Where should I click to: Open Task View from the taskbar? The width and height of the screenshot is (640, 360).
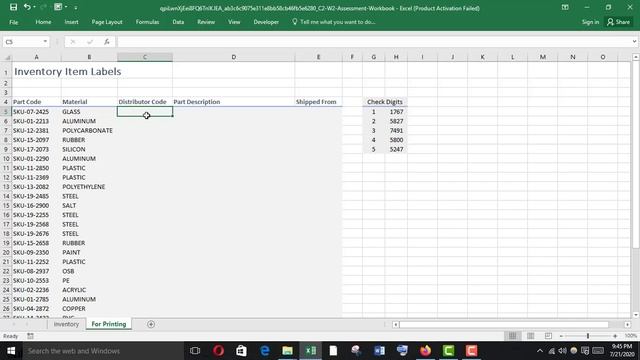click(195, 351)
